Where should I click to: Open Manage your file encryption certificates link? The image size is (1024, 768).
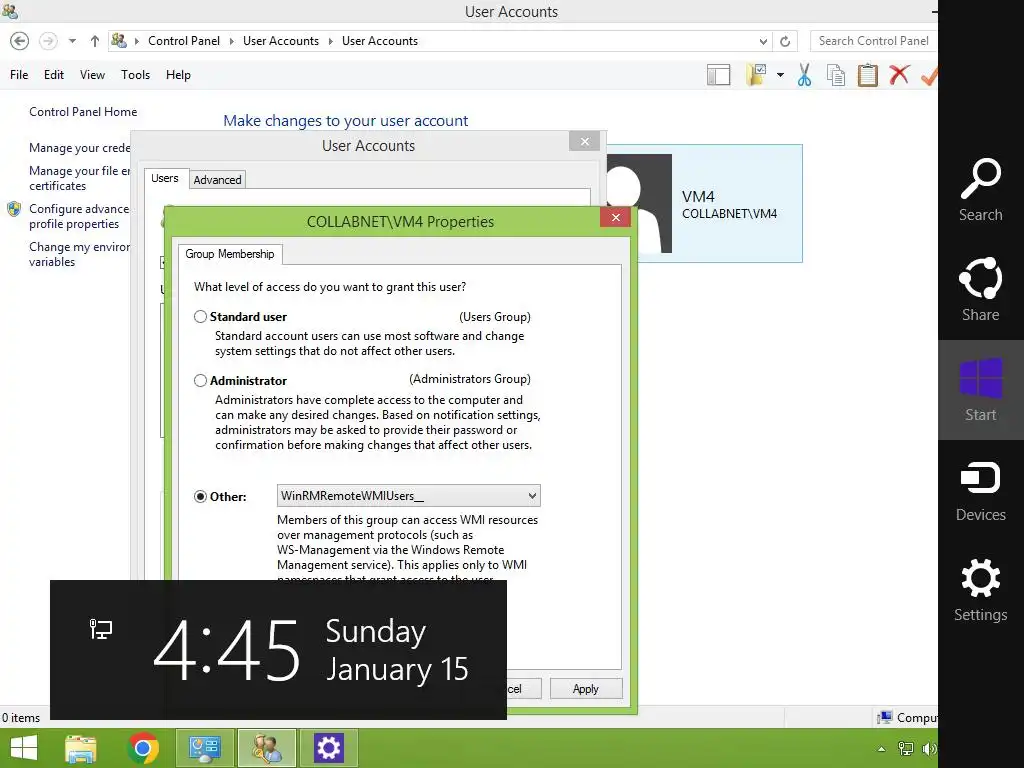click(x=80, y=178)
